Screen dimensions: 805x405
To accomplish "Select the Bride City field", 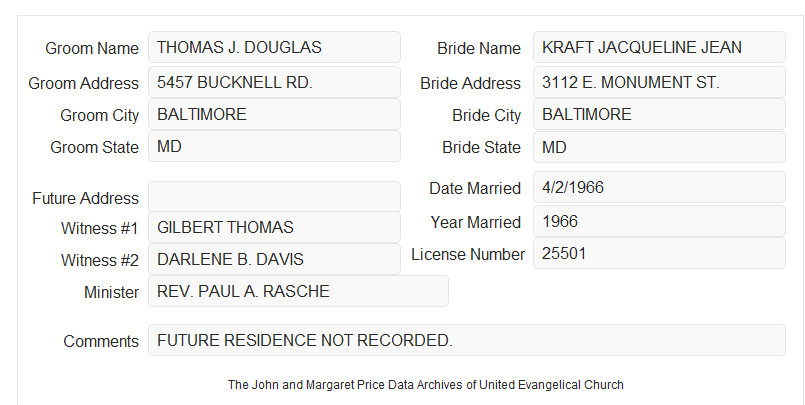I will click(659, 114).
